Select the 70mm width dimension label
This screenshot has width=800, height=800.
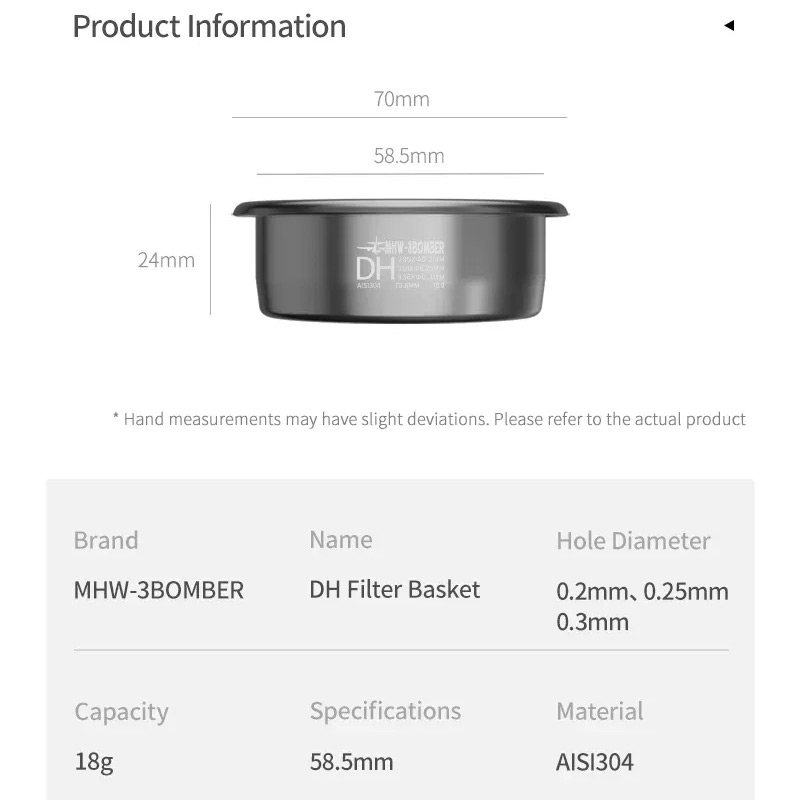click(401, 99)
